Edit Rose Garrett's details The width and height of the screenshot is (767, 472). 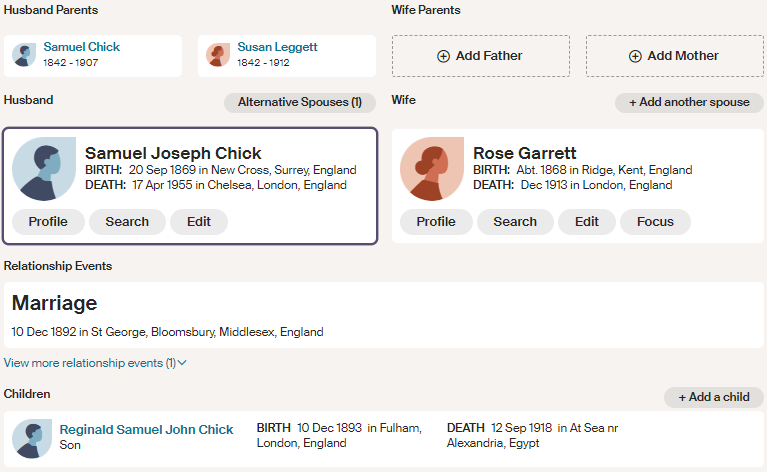point(587,222)
